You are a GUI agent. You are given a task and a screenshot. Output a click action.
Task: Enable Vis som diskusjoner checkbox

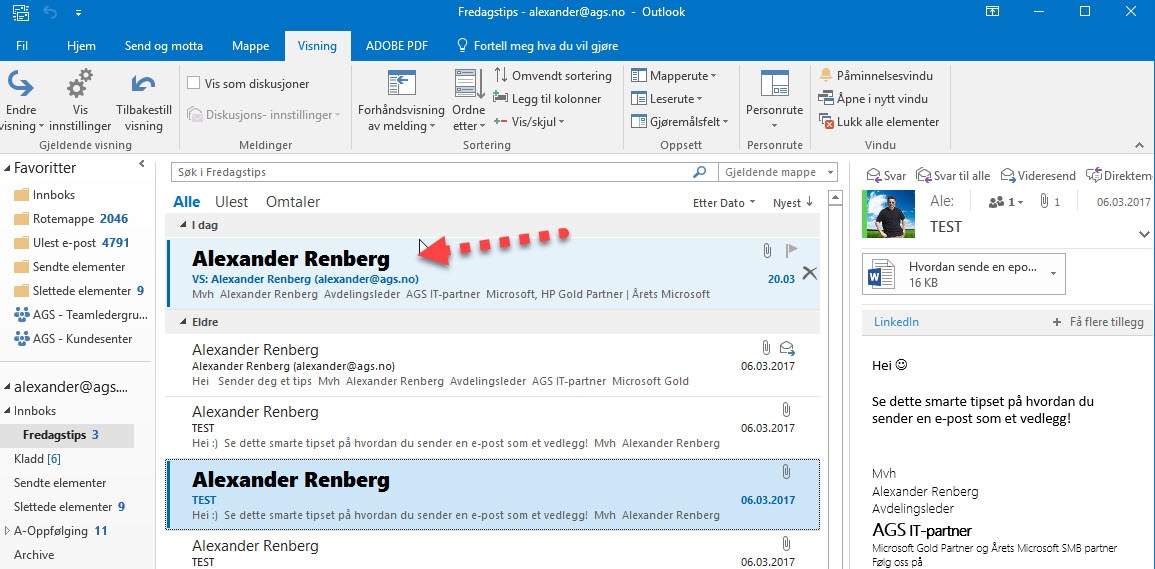tap(194, 83)
